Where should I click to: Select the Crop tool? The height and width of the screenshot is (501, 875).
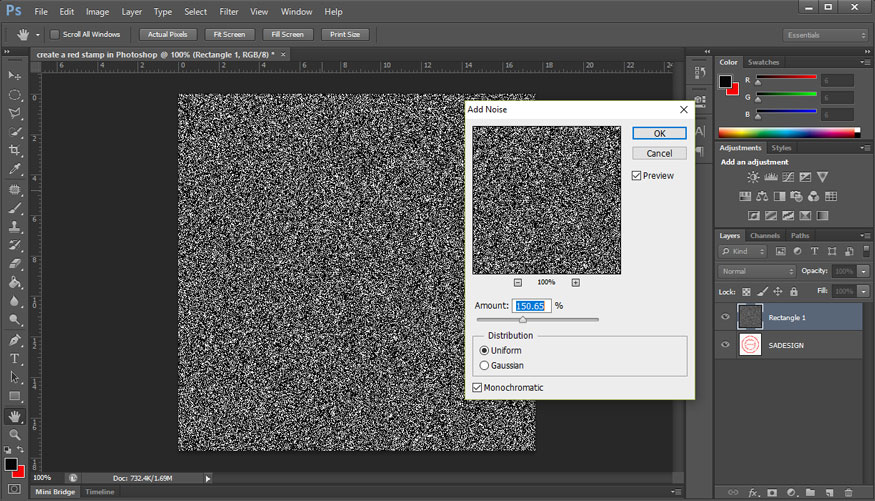click(x=15, y=150)
